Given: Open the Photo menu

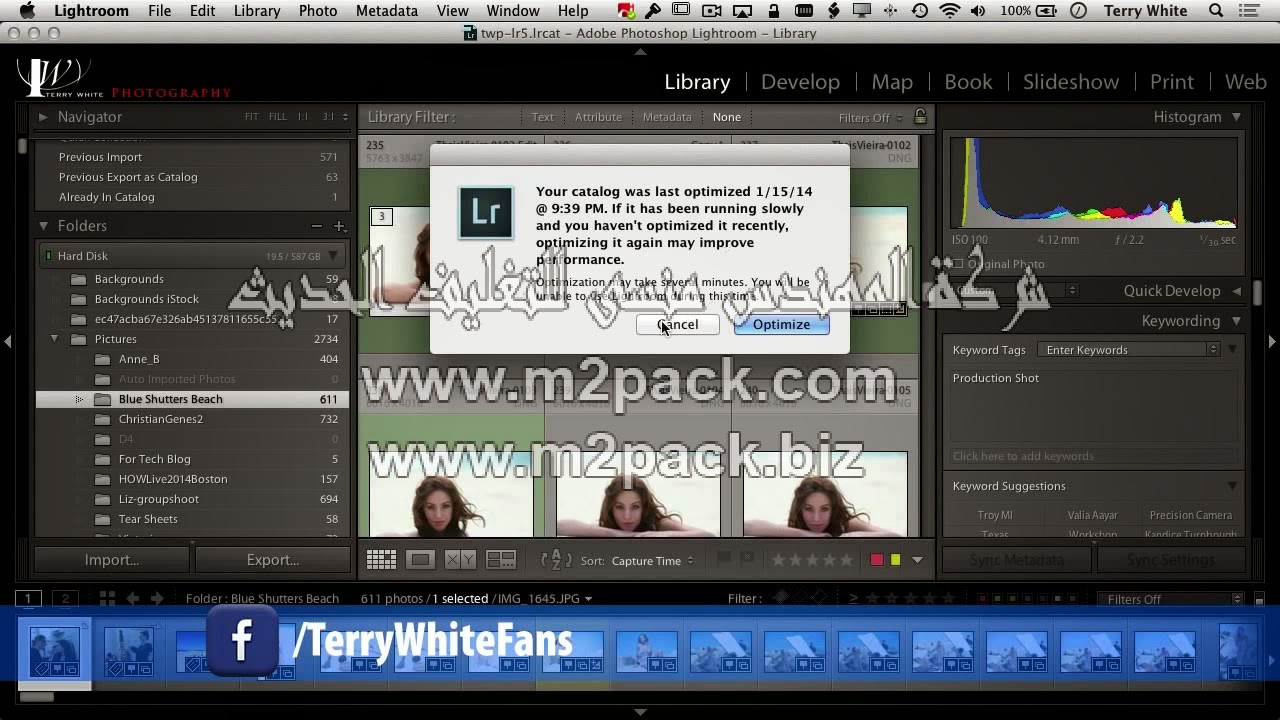Looking at the screenshot, I should tap(318, 11).
